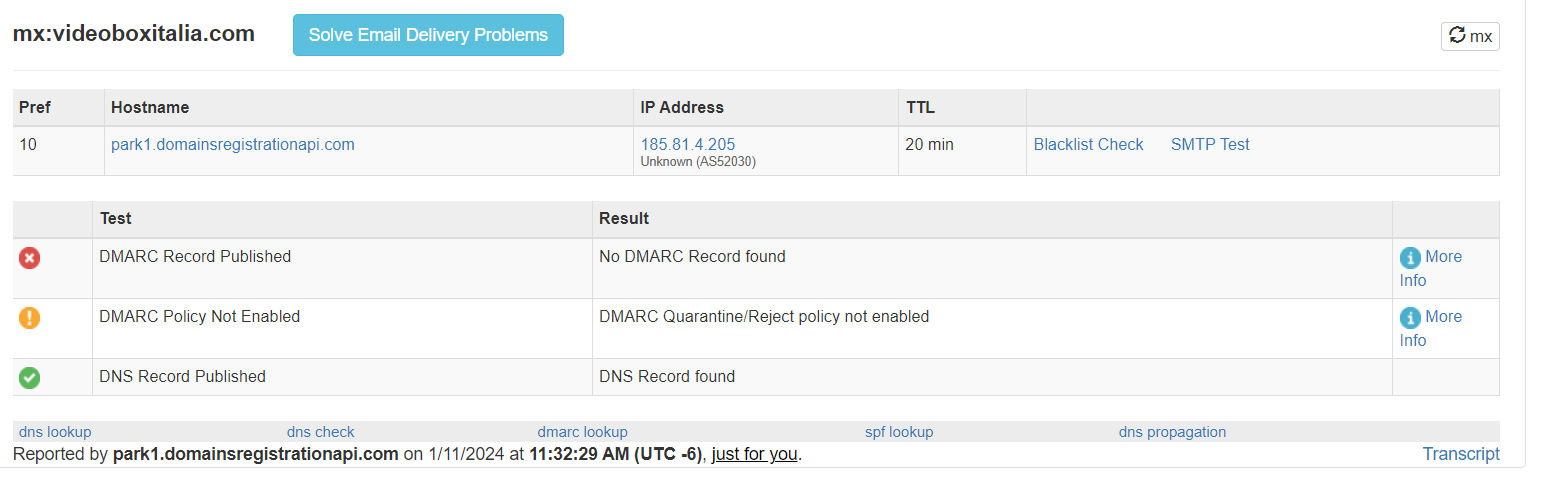Select the dns check tab
This screenshot has height=482, width=1550.
320,432
